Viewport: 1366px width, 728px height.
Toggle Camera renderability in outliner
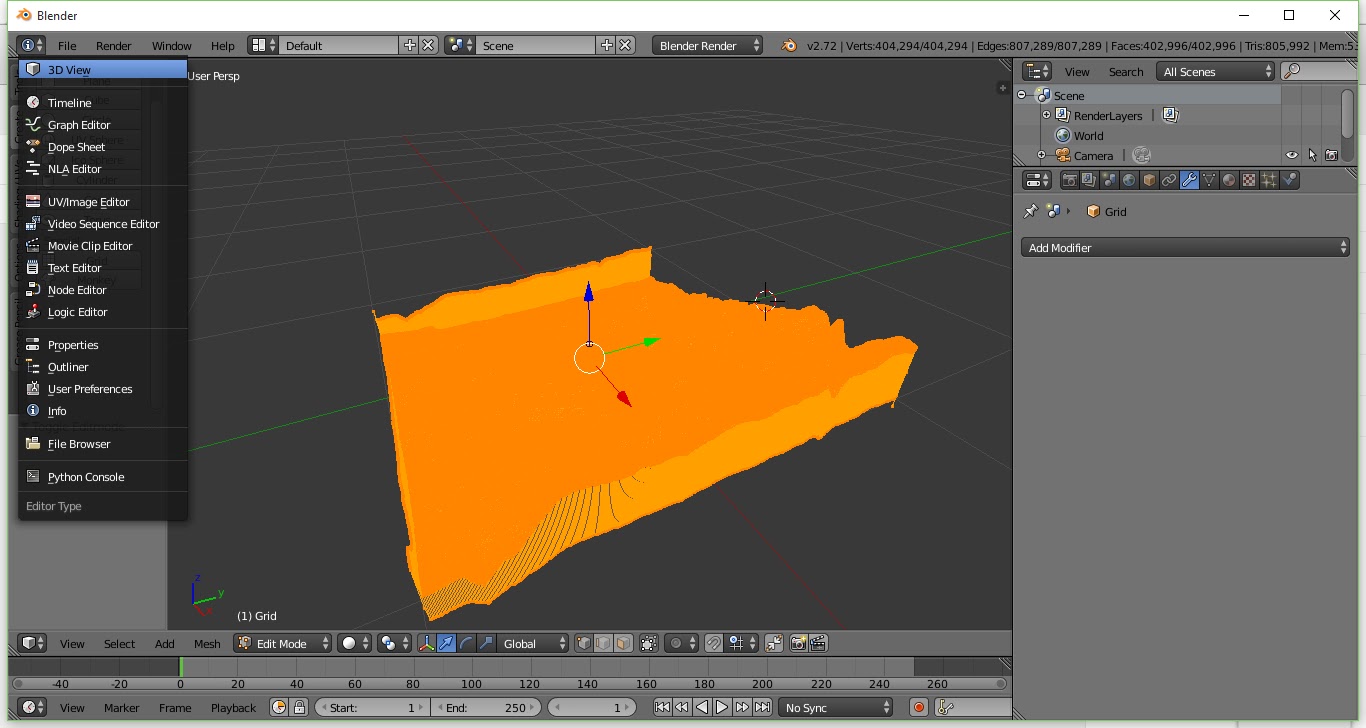(x=1332, y=155)
